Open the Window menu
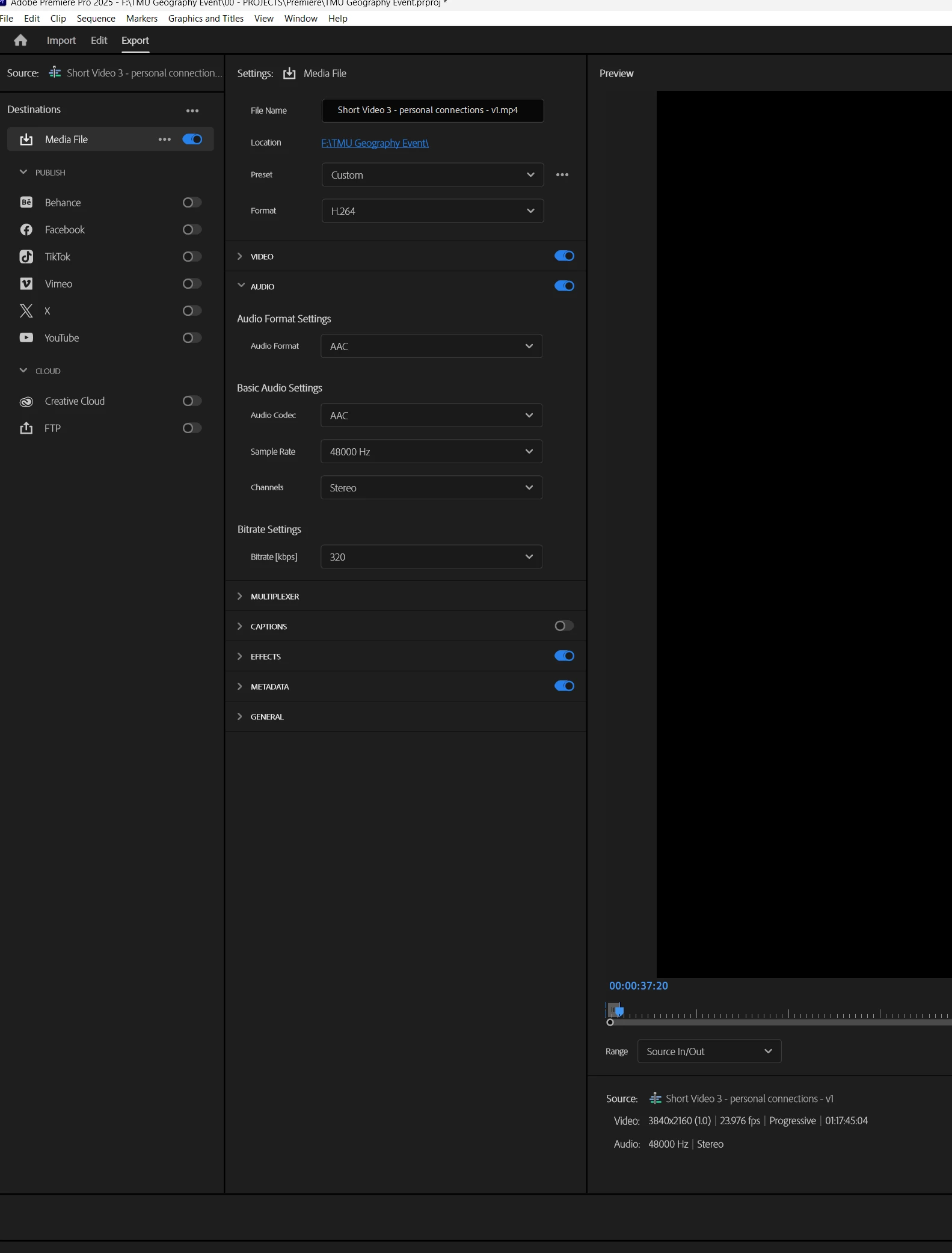Viewport: 952px width, 1253px height. pos(301,19)
